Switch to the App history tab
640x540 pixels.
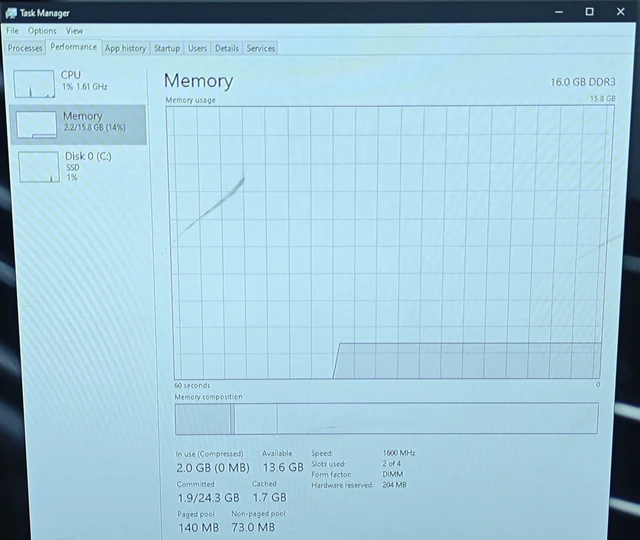pos(125,48)
